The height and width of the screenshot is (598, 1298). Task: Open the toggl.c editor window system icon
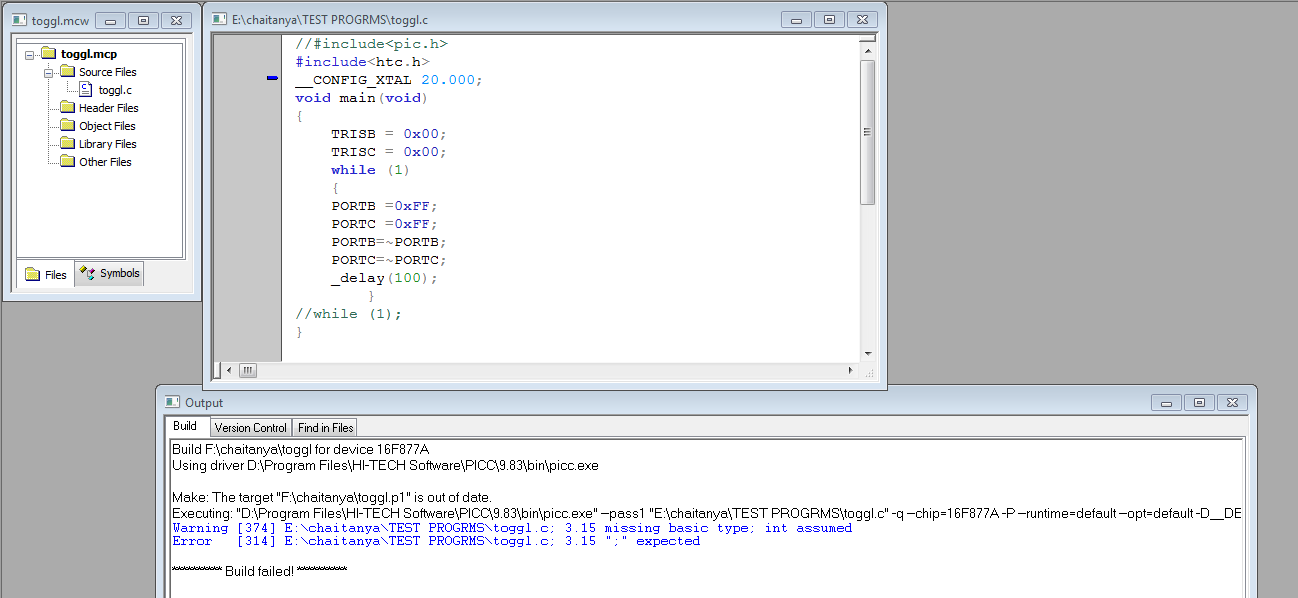pyautogui.click(x=219, y=19)
